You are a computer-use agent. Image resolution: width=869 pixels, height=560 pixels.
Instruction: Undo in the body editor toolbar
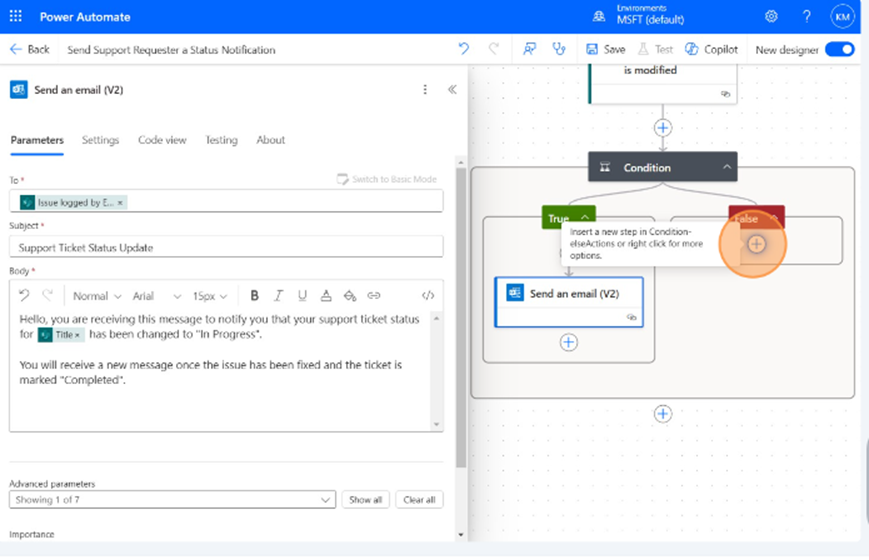(x=24, y=295)
